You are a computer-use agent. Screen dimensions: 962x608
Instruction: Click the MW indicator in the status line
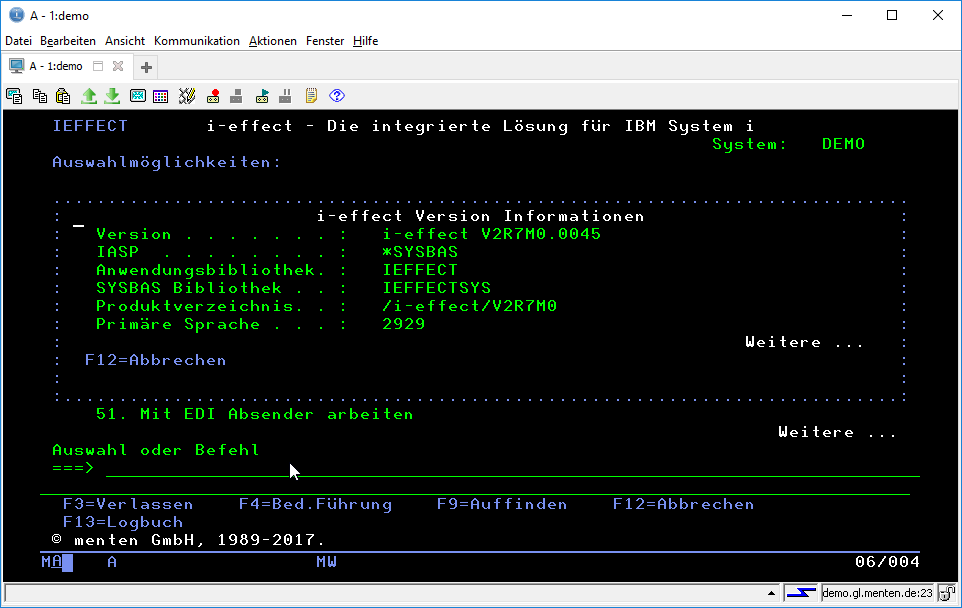click(326, 562)
